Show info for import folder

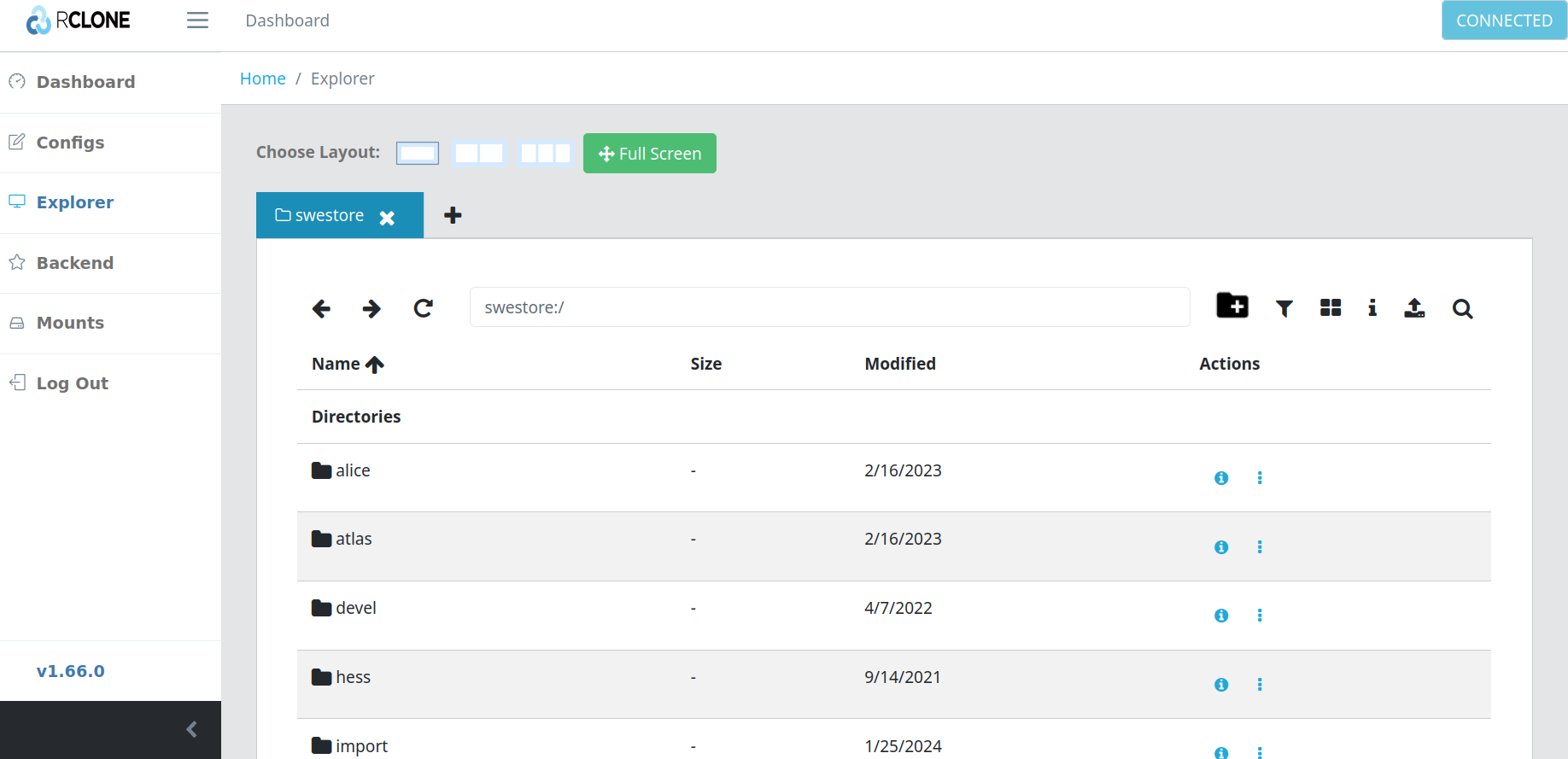(x=1221, y=752)
